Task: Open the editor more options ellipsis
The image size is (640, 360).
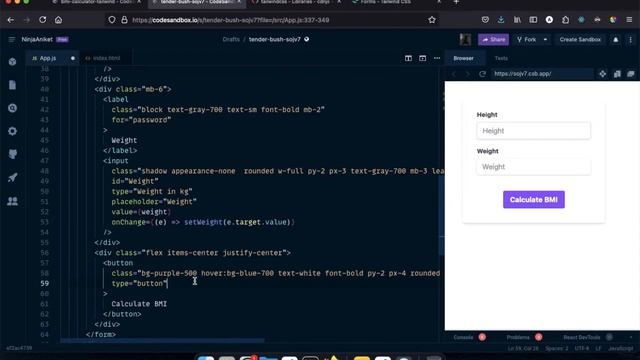Action: click(437, 58)
